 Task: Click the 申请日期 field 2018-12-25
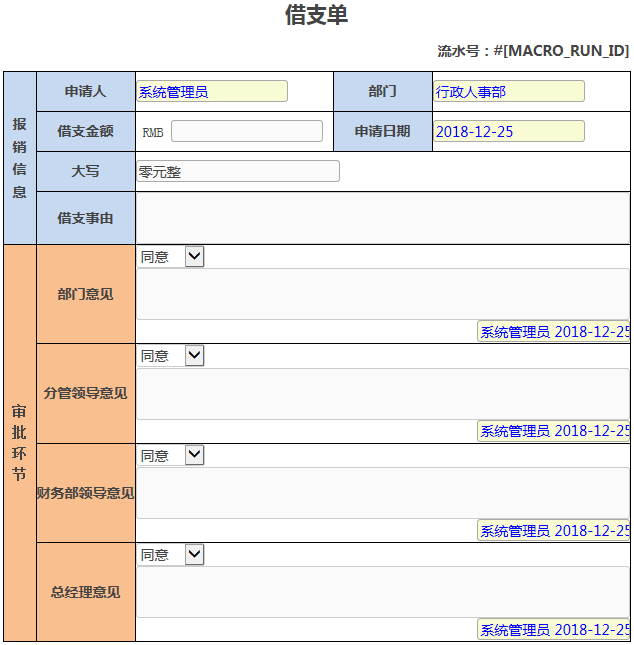tap(509, 131)
